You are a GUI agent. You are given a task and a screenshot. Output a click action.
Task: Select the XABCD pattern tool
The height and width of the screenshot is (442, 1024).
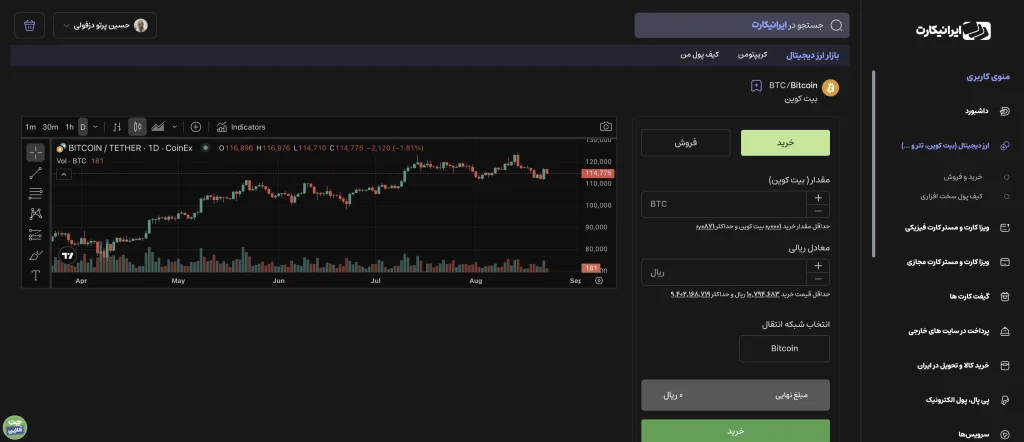36,214
